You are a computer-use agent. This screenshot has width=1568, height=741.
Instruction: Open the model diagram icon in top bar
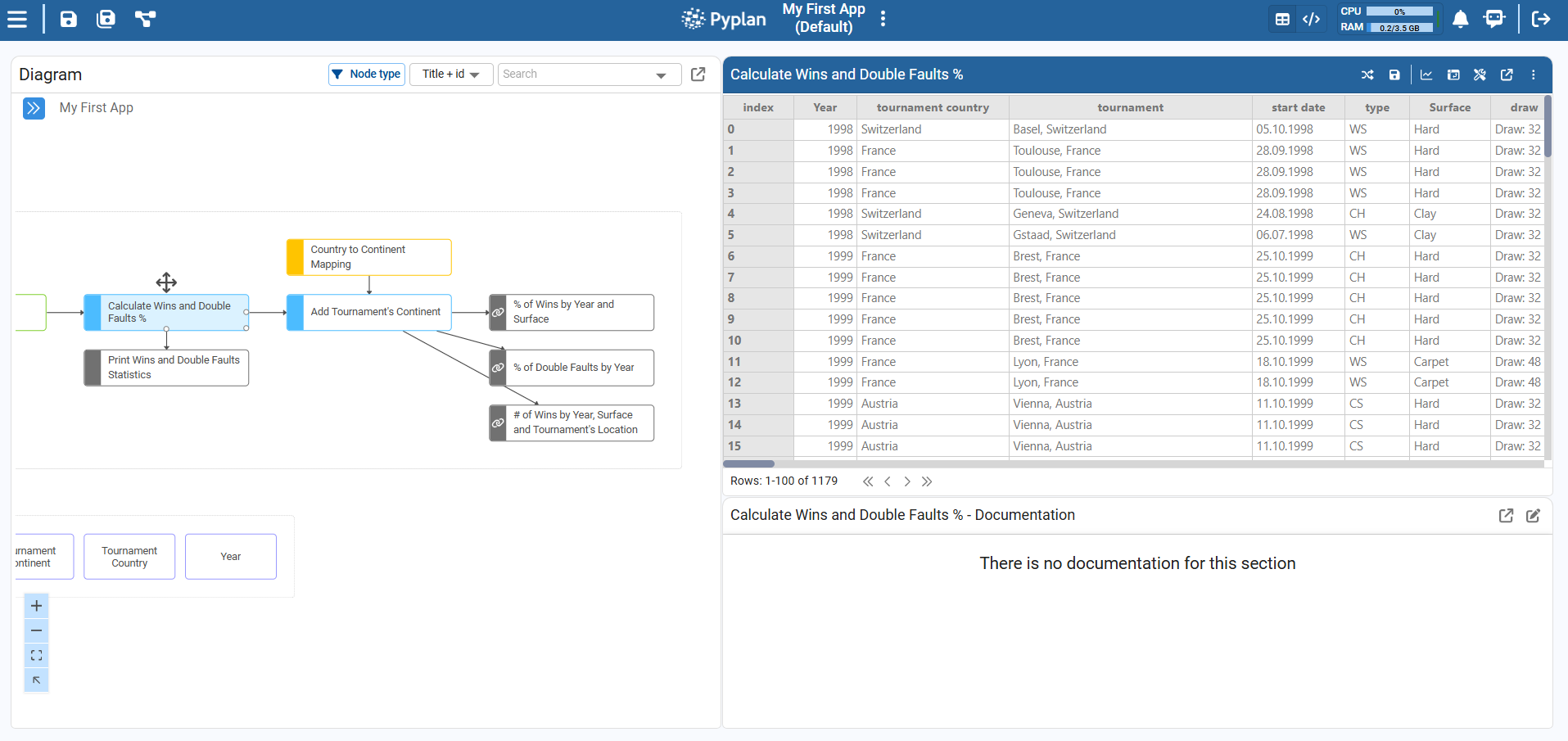(145, 19)
